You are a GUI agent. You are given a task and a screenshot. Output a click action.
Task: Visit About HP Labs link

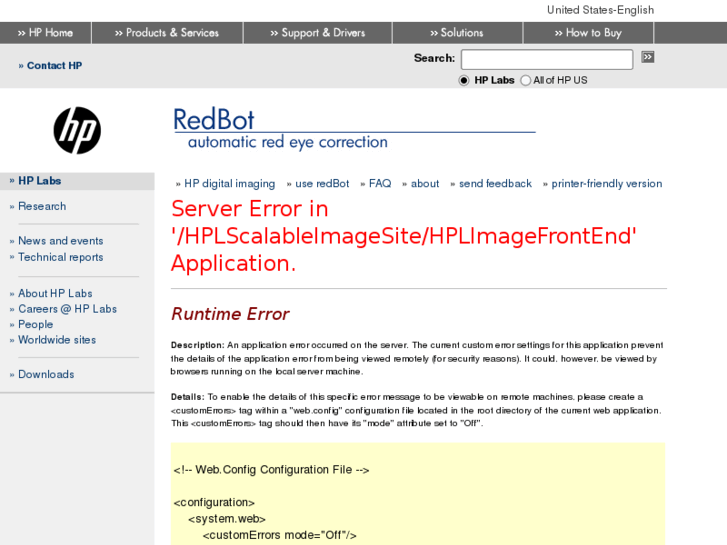(x=55, y=293)
